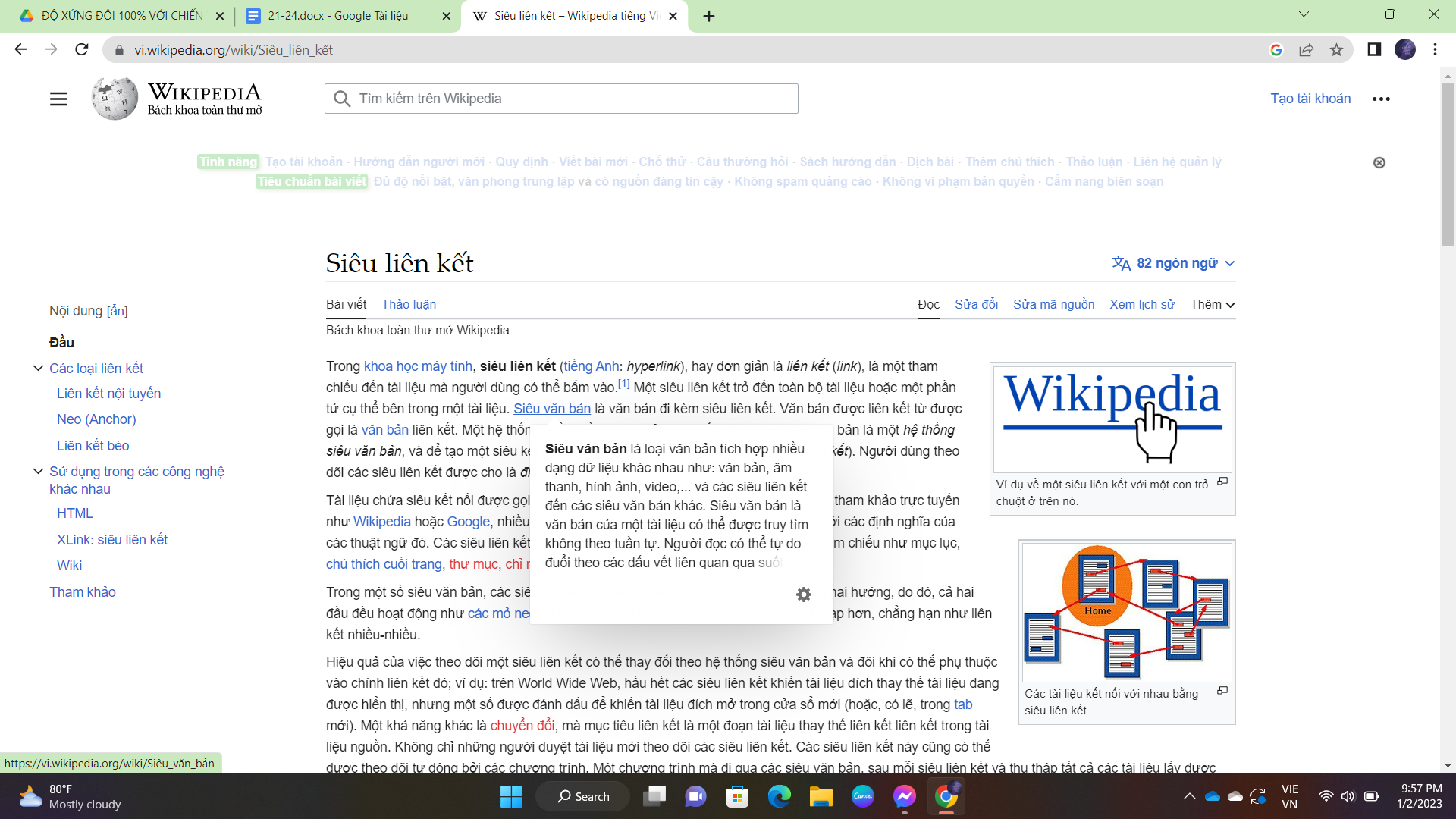Open a new browser tab
The height and width of the screenshot is (819, 1456).
pos(709,16)
